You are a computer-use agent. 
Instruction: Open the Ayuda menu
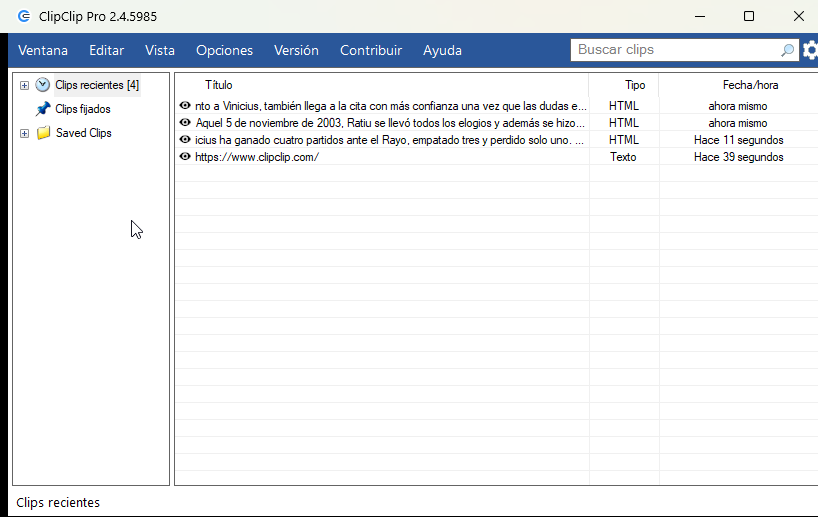tap(442, 50)
